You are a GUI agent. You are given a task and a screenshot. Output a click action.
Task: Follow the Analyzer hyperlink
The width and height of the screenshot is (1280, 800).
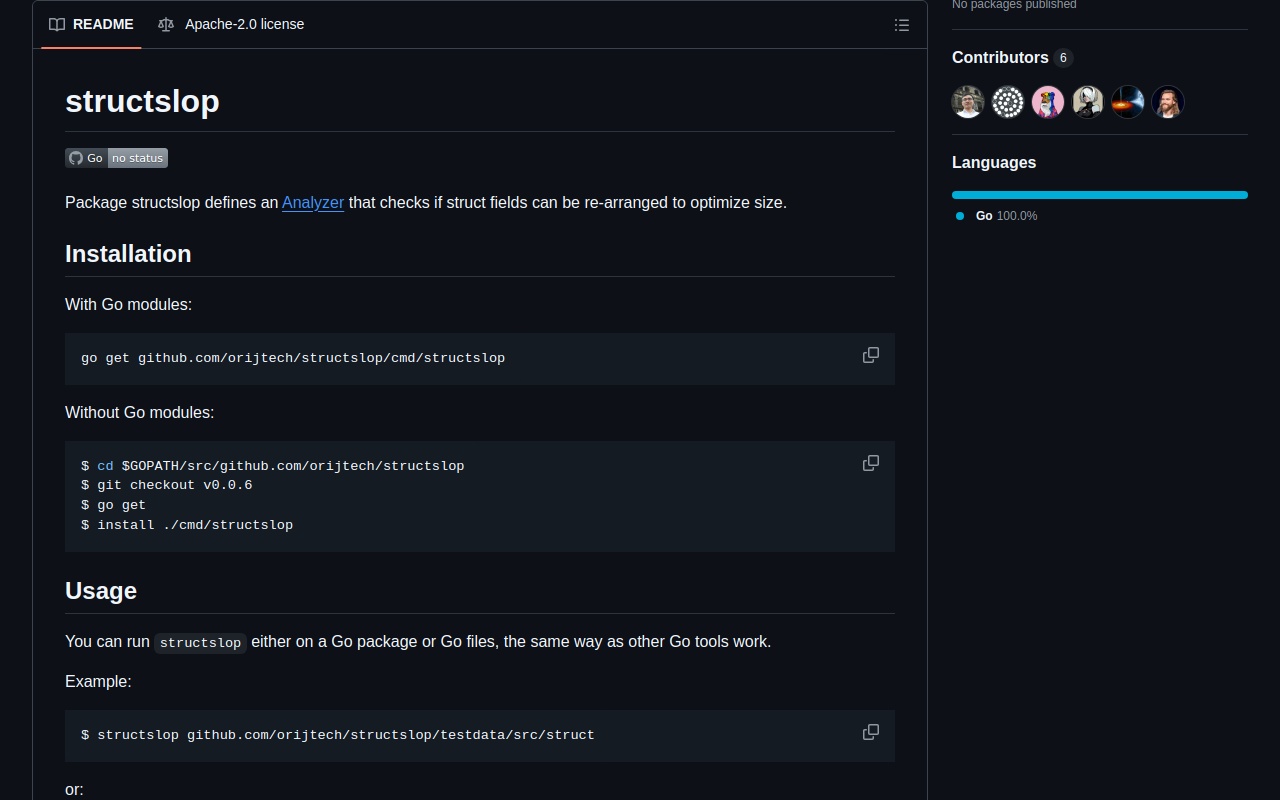click(312, 202)
